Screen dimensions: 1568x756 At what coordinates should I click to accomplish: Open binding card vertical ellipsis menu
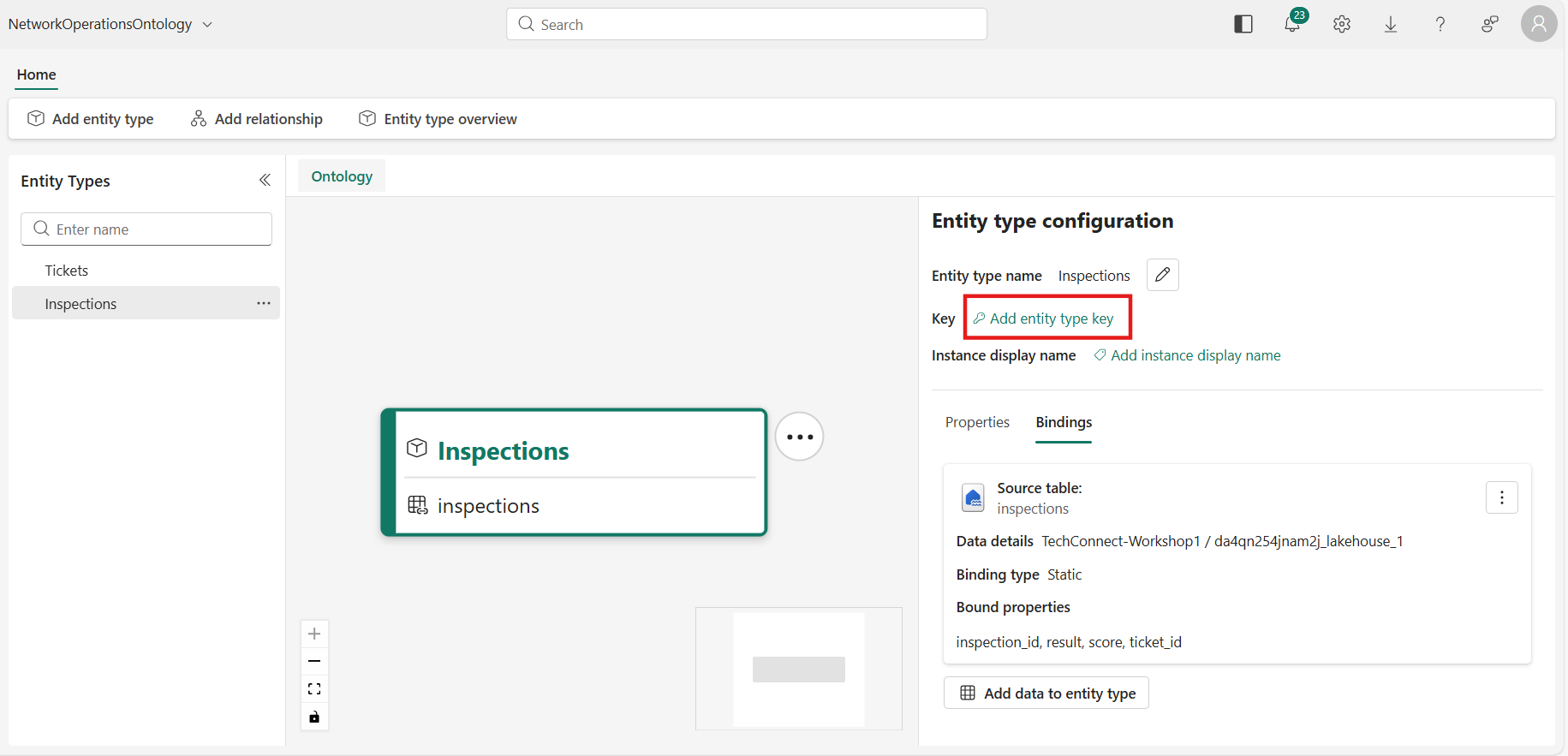1502,497
